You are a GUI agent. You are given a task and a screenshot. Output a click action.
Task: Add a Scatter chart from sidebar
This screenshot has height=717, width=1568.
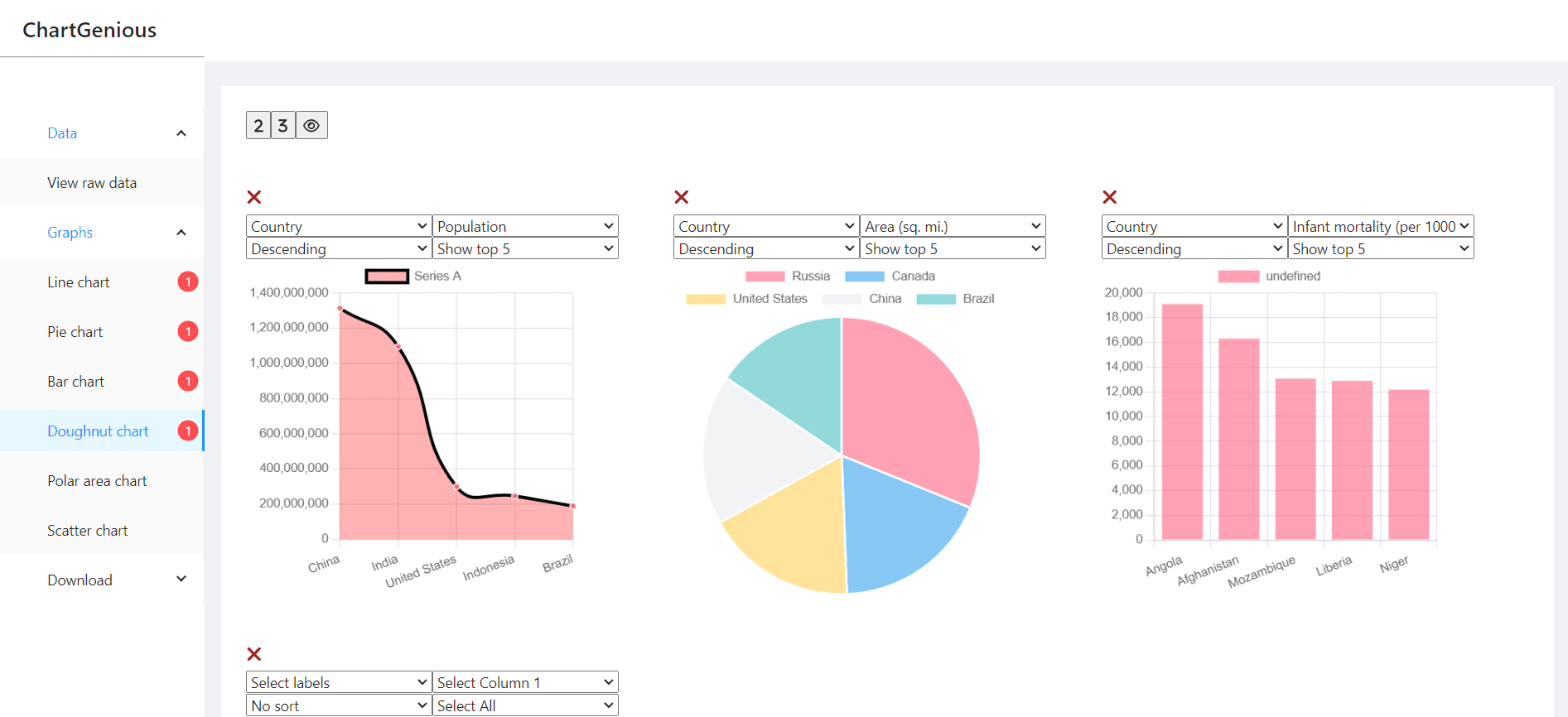(x=102, y=531)
